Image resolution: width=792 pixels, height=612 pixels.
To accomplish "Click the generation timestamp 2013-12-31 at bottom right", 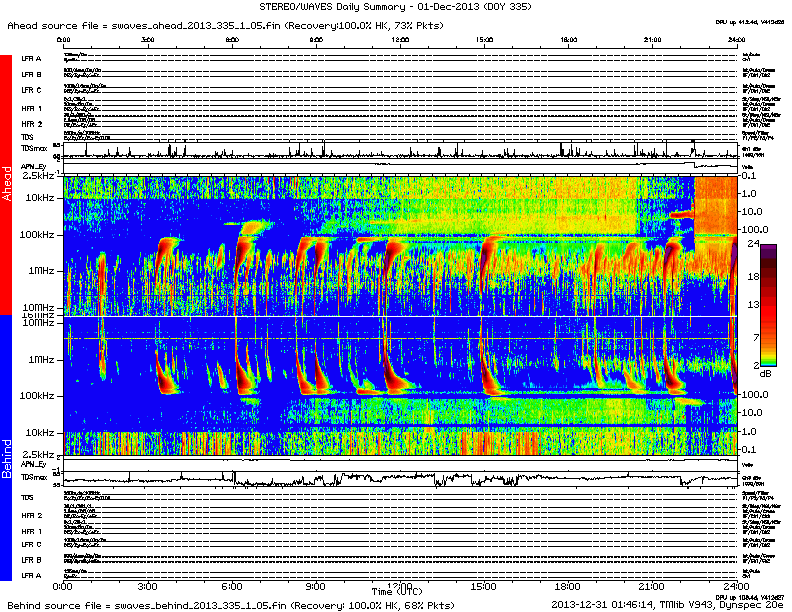I will 598,605.
